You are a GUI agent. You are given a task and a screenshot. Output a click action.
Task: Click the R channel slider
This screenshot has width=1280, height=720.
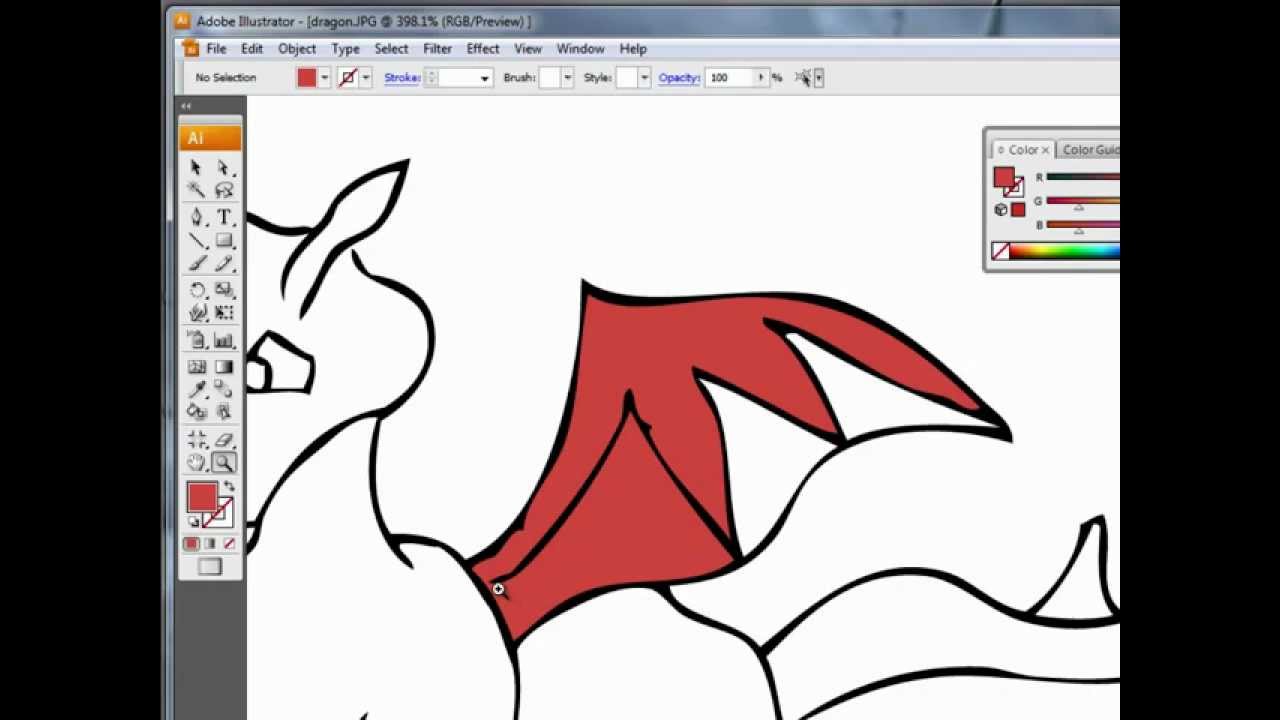pyautogui.click(x=1083, y=177)
